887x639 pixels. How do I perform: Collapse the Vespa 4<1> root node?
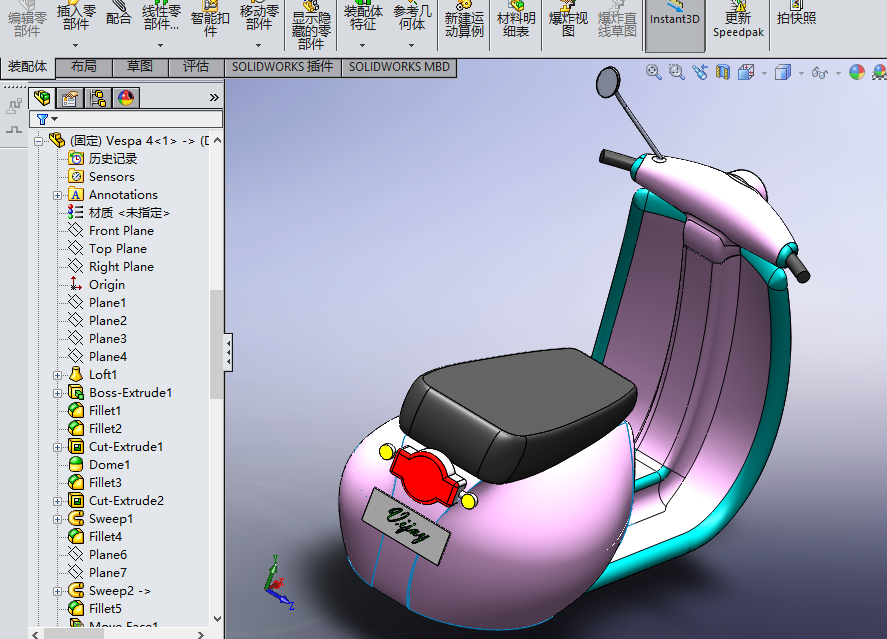click(x=38, y=141)
